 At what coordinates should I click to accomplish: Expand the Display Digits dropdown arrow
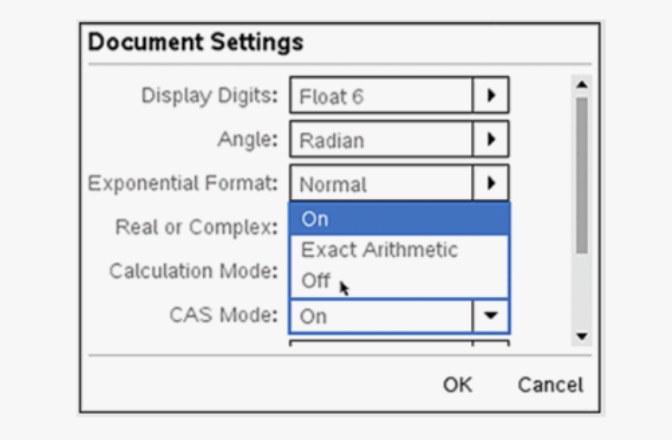(x=491, y=95)
